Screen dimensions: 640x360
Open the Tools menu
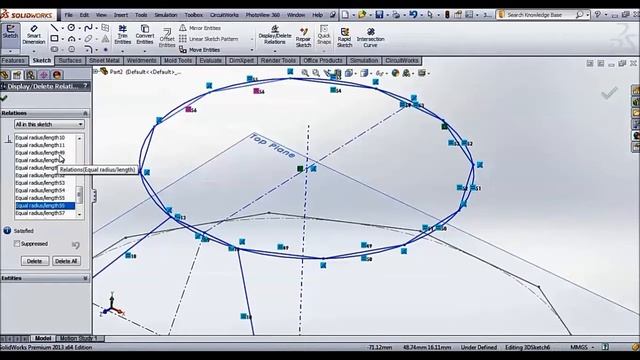point(141,15)
